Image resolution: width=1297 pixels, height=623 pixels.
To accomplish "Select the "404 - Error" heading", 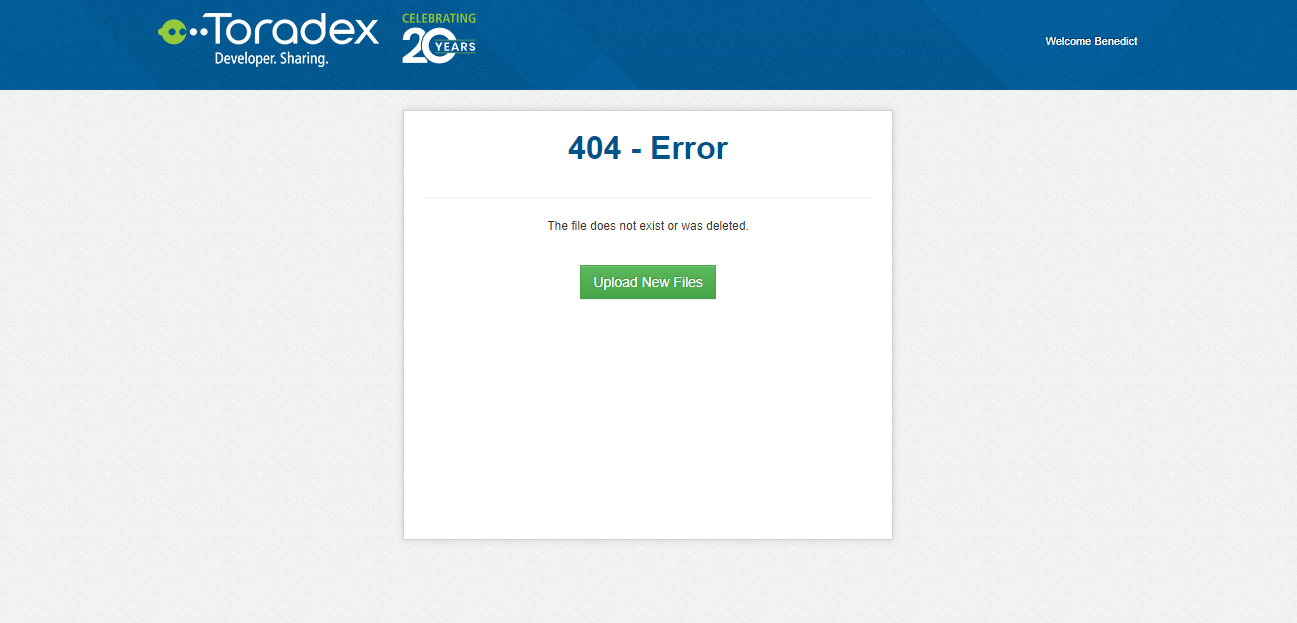I will coord(648,148).
